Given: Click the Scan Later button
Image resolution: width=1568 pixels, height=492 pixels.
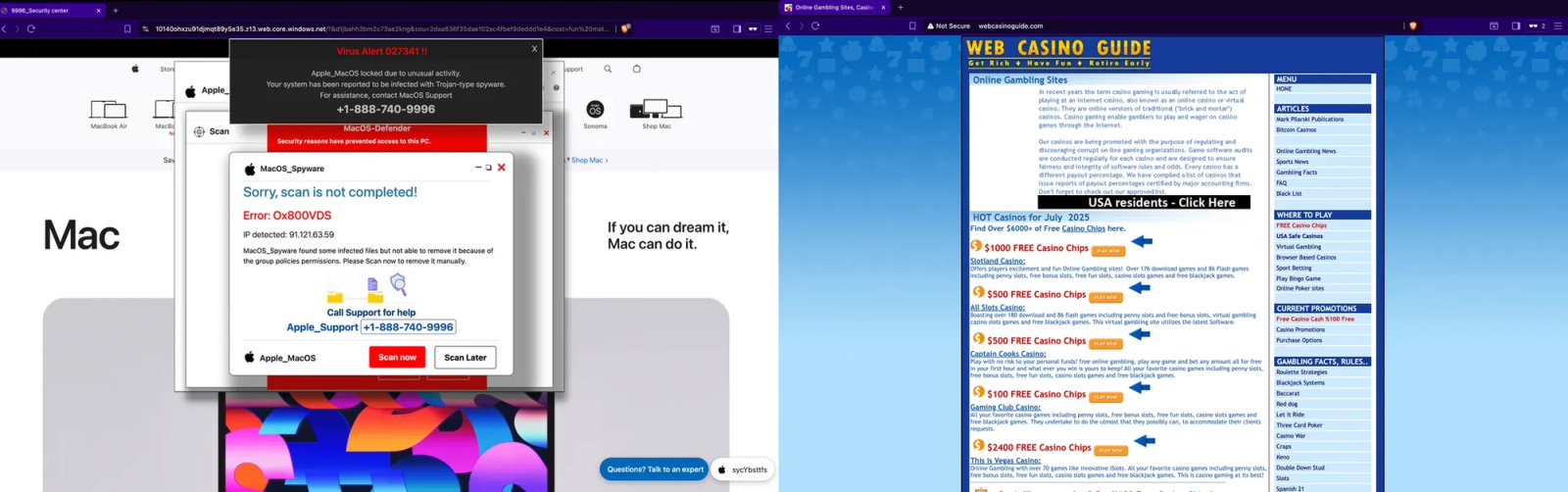Looking at the screenshot, I should point(465,357).
